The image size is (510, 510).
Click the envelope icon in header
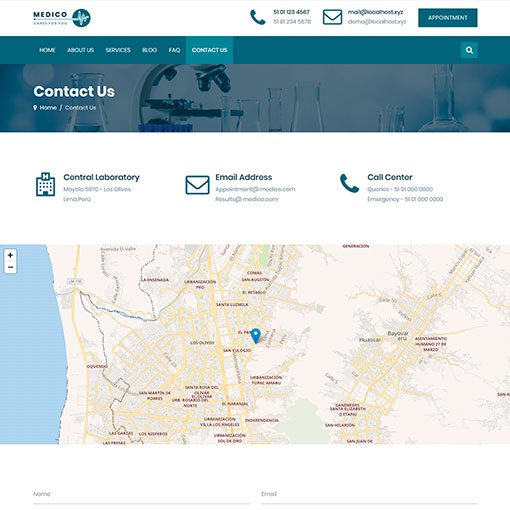click(x=332, y=17)
